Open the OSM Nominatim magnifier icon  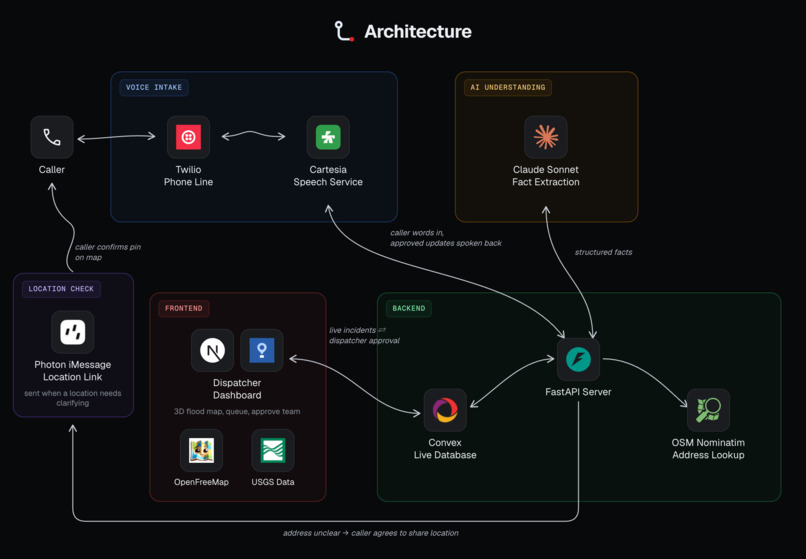click(x=708, y=410)
